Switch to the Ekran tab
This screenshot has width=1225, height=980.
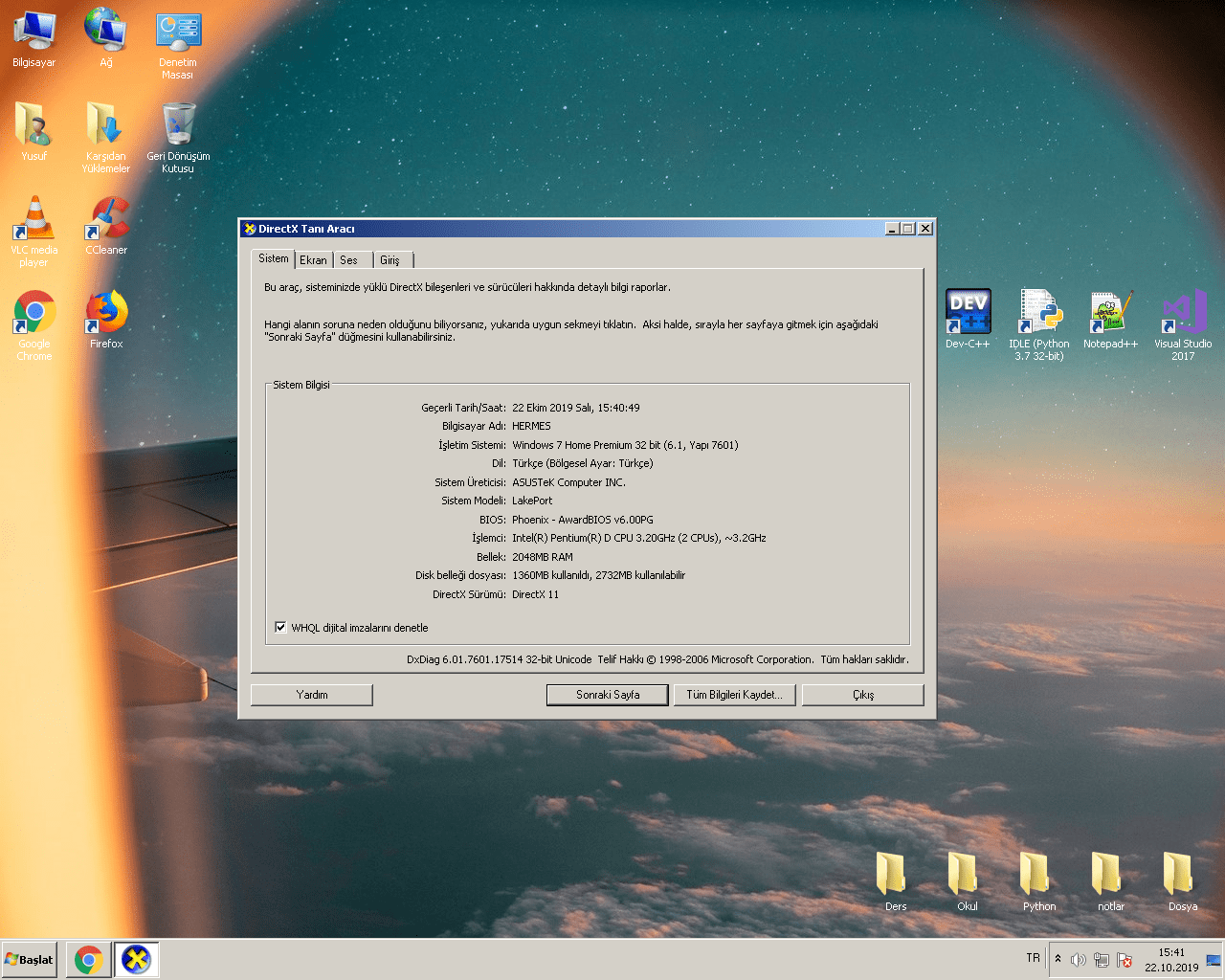(x=313, y=260)
